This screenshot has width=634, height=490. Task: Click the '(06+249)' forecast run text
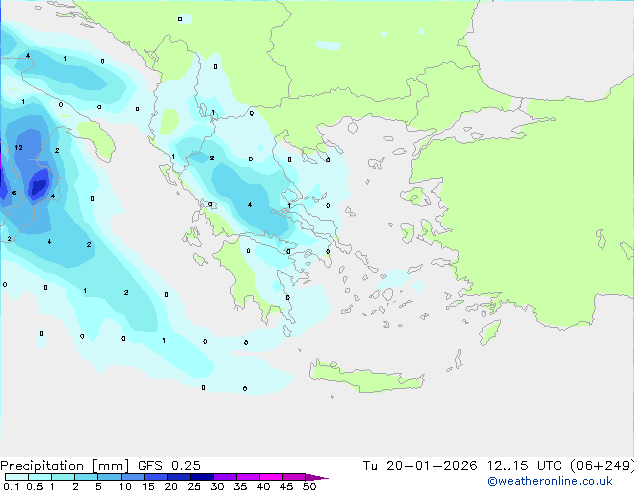602,466
